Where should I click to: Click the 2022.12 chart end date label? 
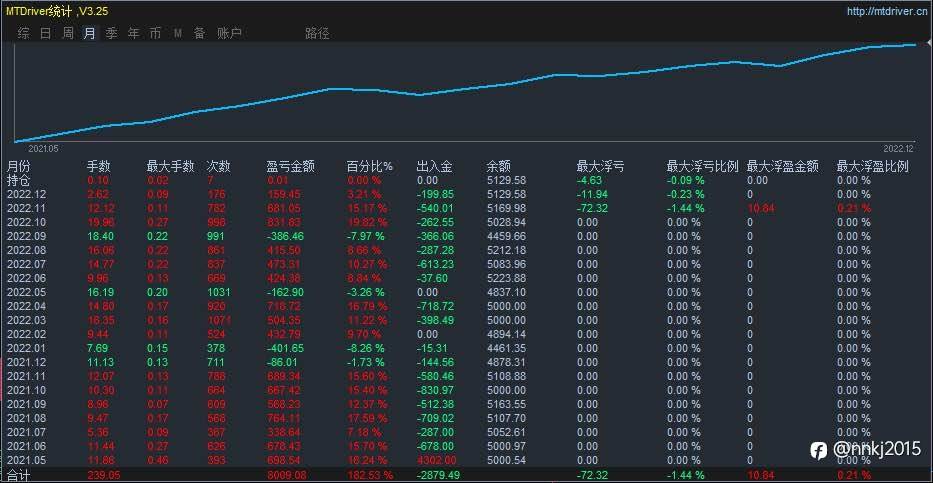coord(898,148)
